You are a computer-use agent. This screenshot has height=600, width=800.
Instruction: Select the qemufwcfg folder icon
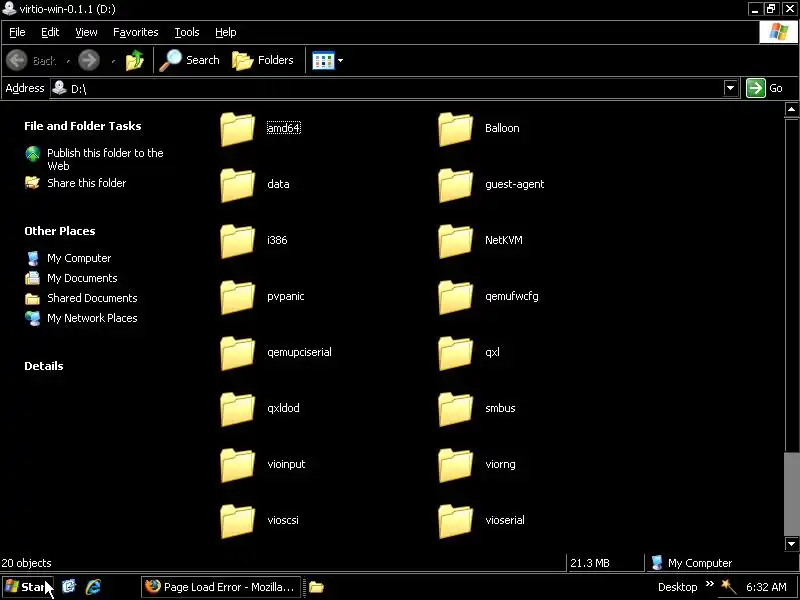click(x=455, y=297)
